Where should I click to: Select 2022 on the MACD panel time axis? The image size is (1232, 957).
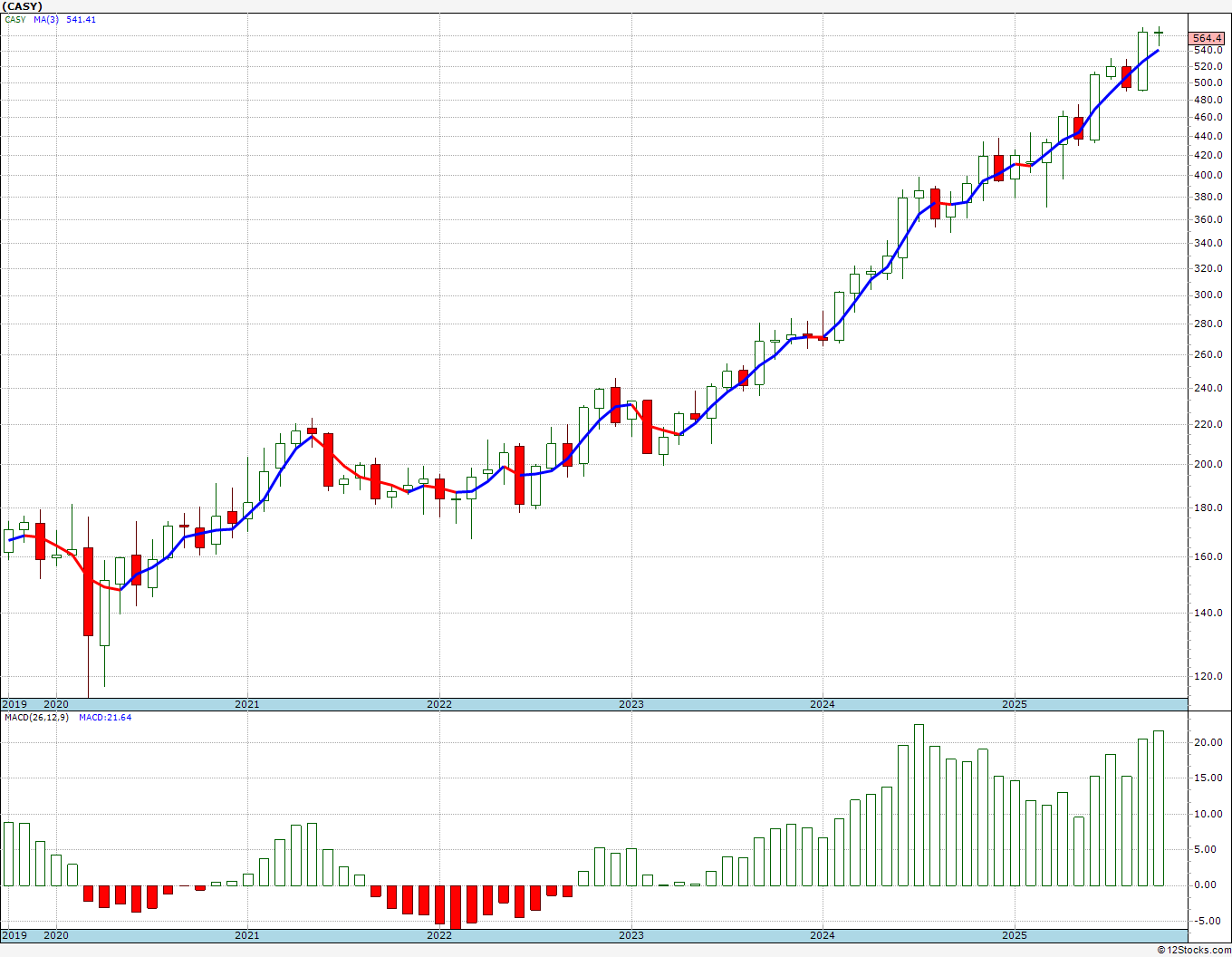click(439, 936)
